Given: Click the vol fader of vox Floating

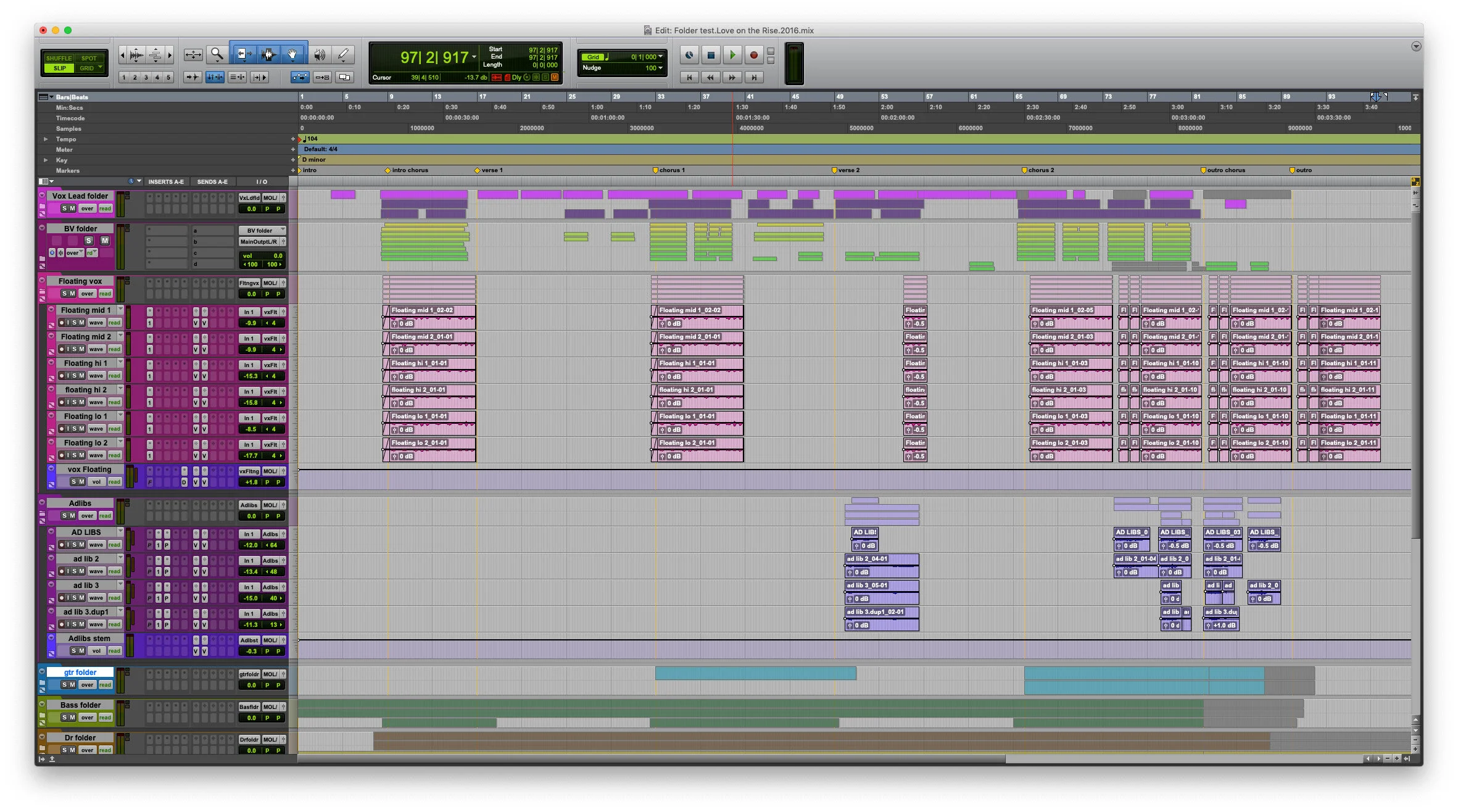Looking at the screenshot, I should click(252, 482).
